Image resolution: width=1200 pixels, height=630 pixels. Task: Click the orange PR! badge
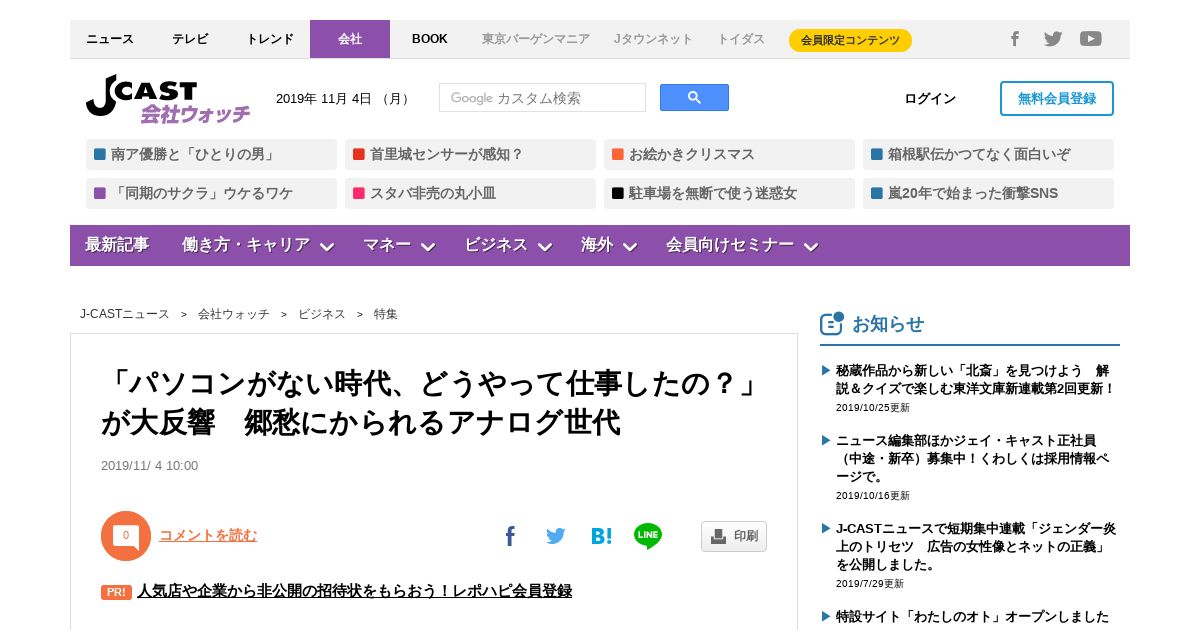(x=116, y=592)
